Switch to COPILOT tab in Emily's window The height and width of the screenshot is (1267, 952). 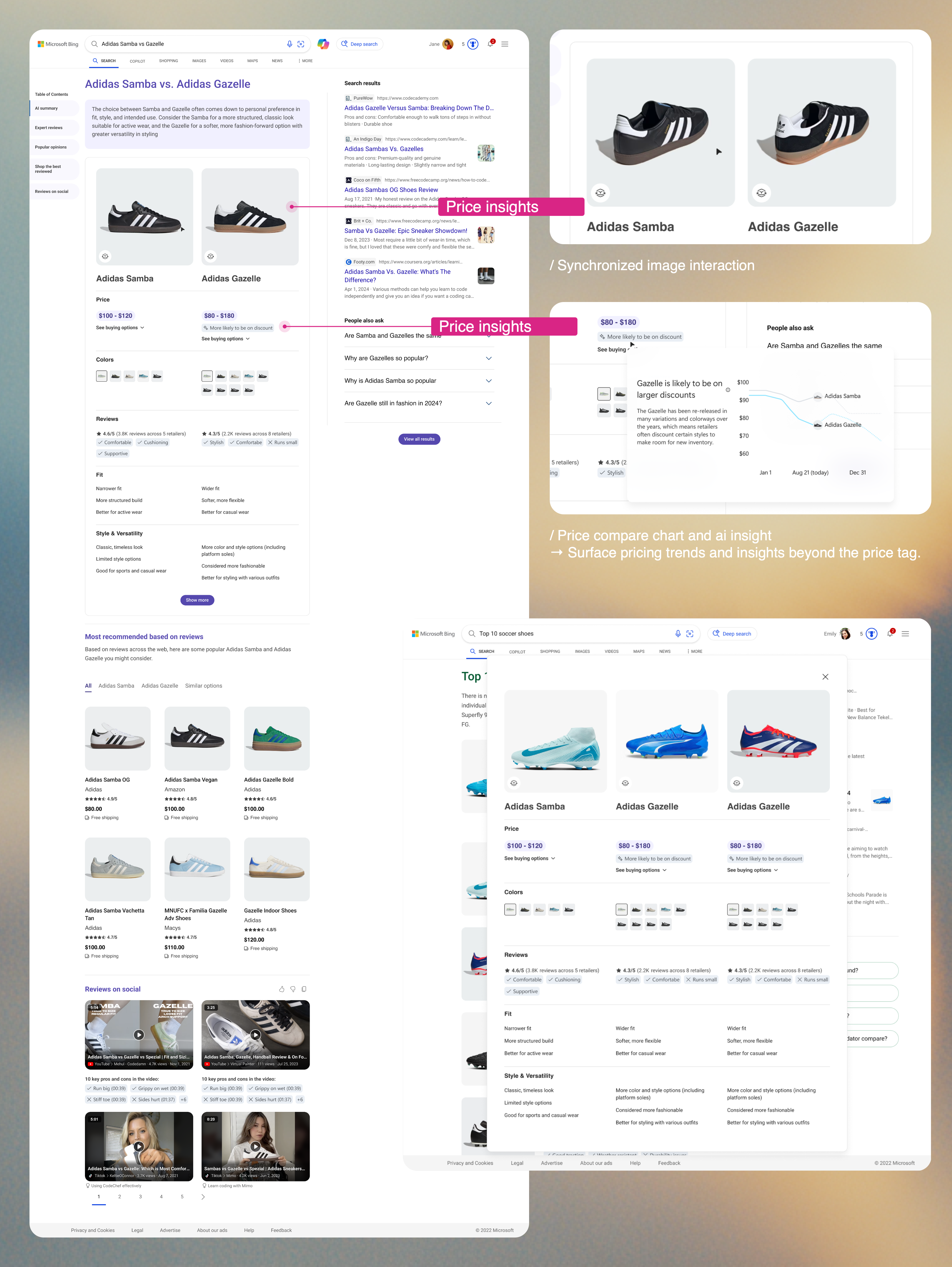click(x=517, y=652)
